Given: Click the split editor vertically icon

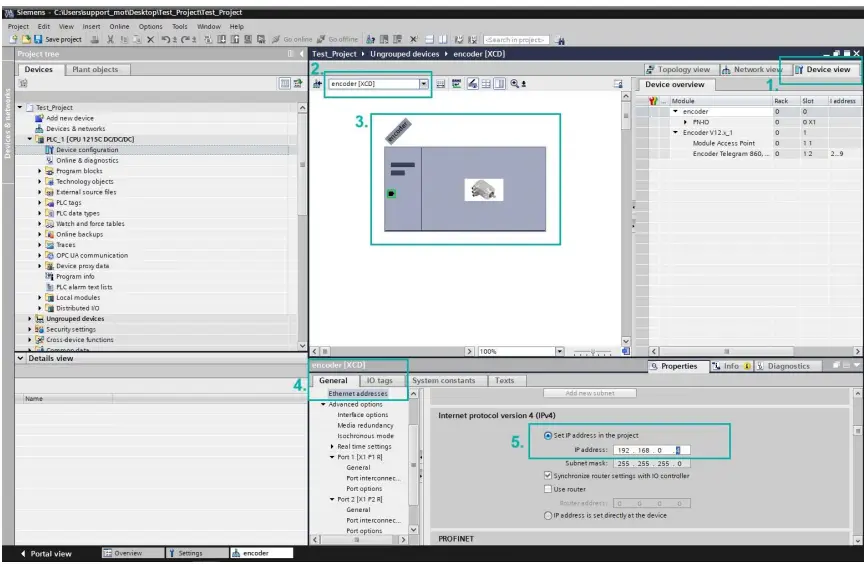Looking at the screenshot, I should click(x=443, y=39).
